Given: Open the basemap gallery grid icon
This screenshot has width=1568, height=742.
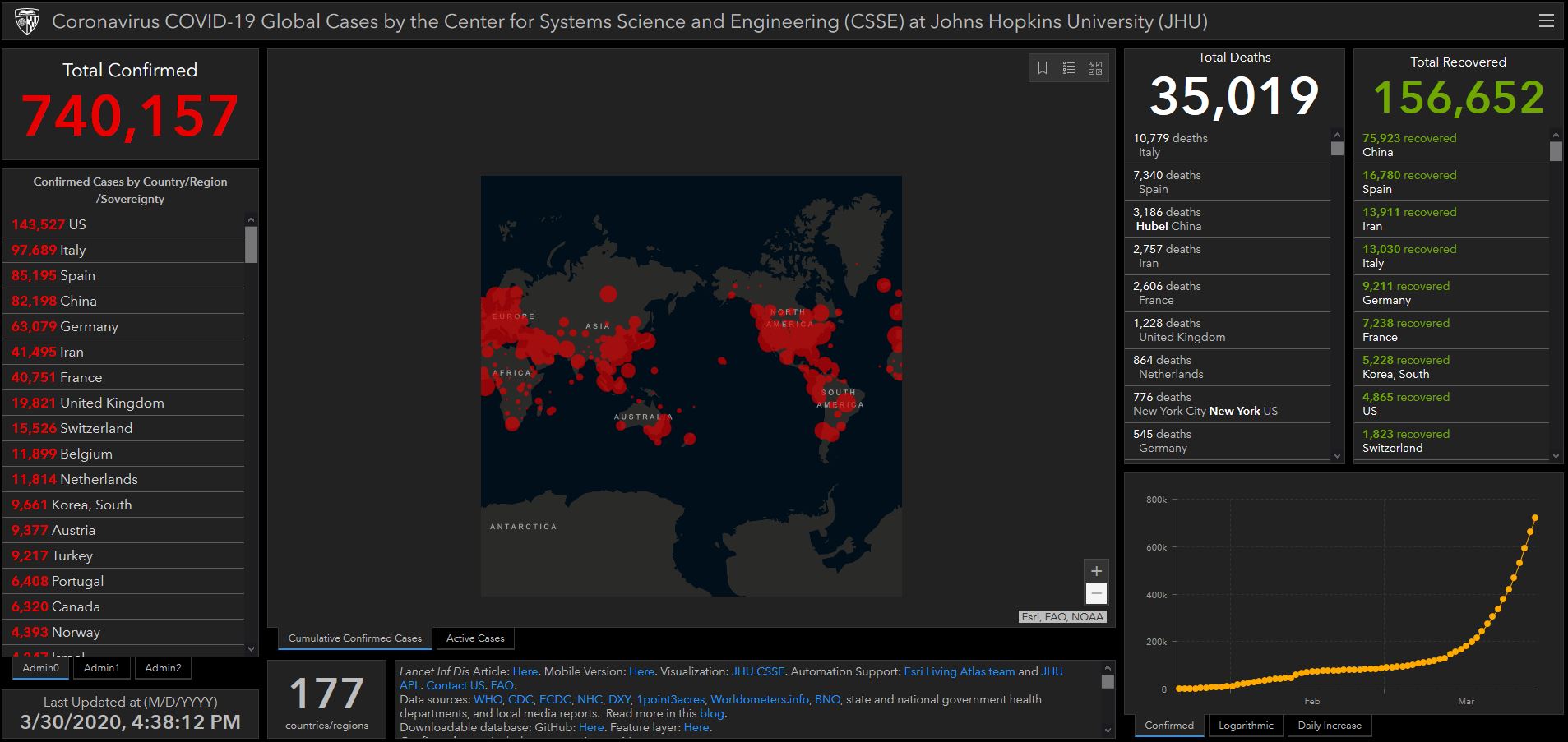Looking at the screenshot, I should tap(1095, 68).
